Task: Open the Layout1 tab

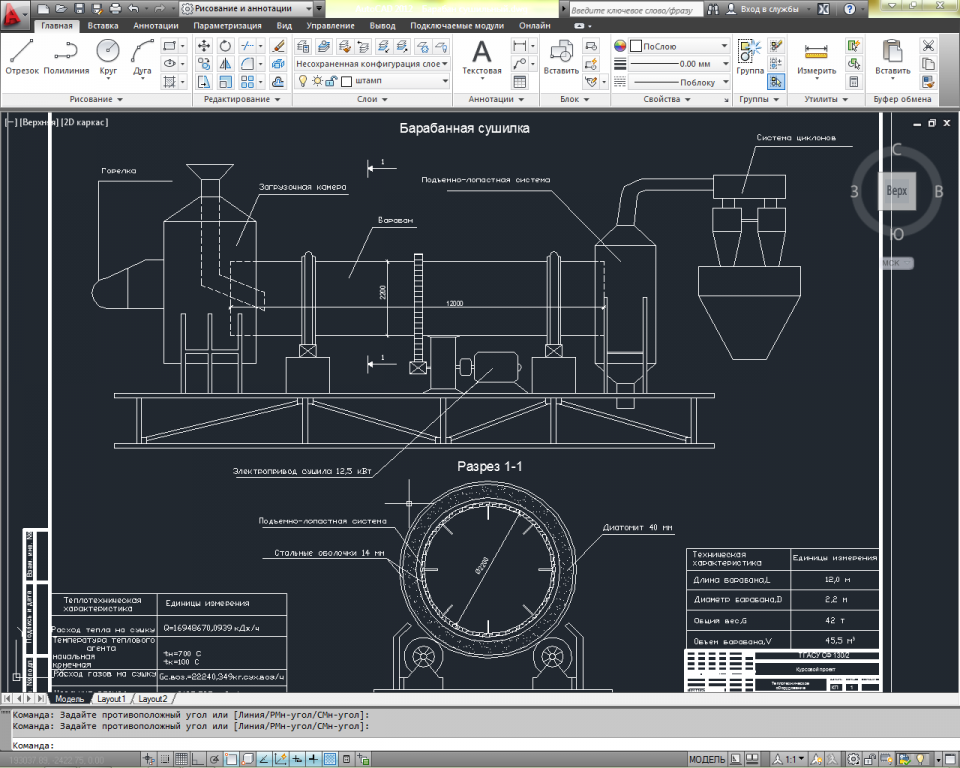Action: (111, 699)
